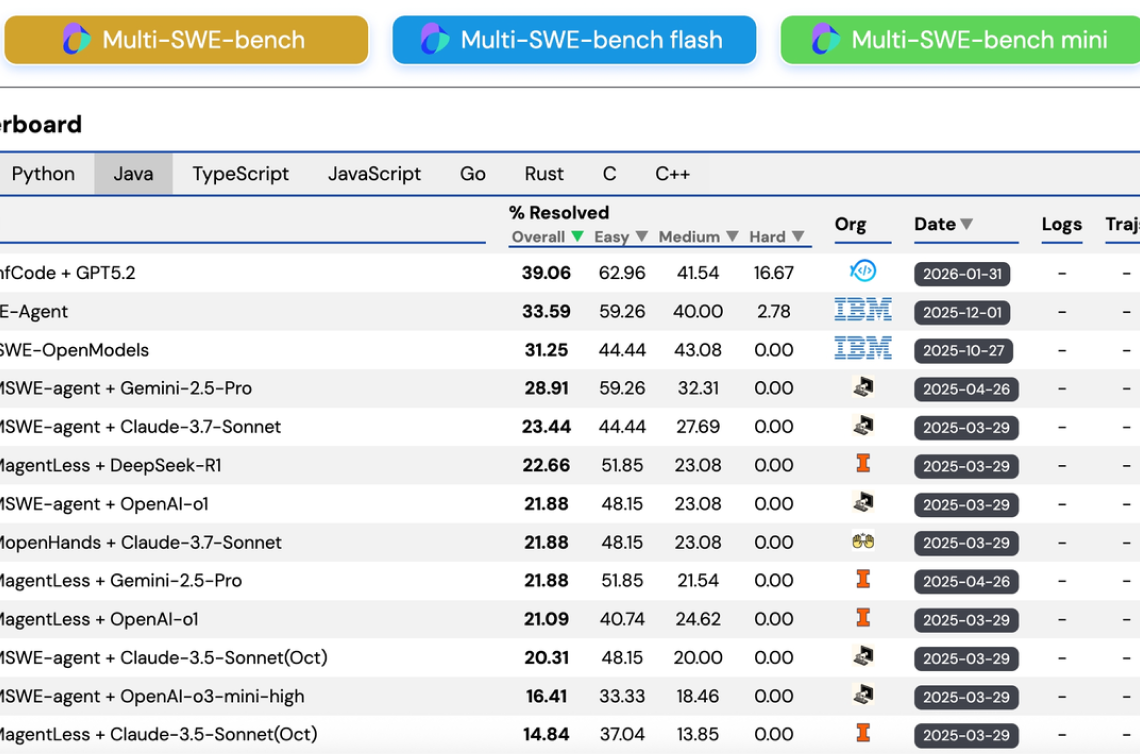Click org icon for MSWE-agent + OpenAI-o3-mini-high
Screen dimensions: 1140x754
(863, 694)
